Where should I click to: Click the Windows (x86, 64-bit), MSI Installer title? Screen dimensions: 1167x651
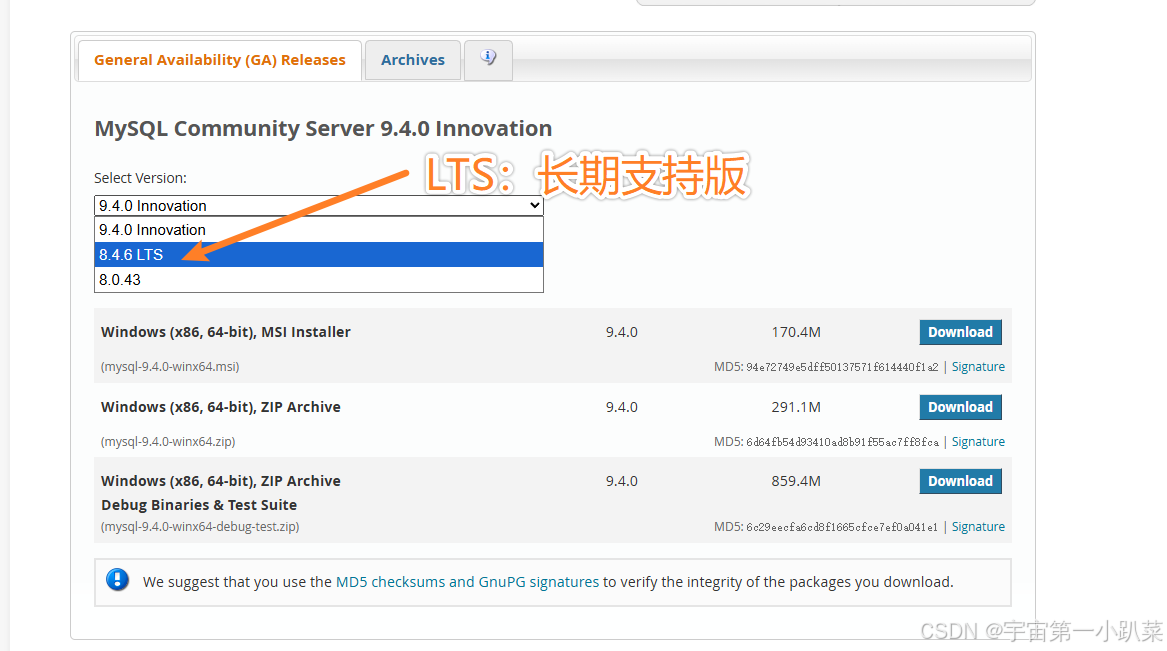[x=226, y=332]
